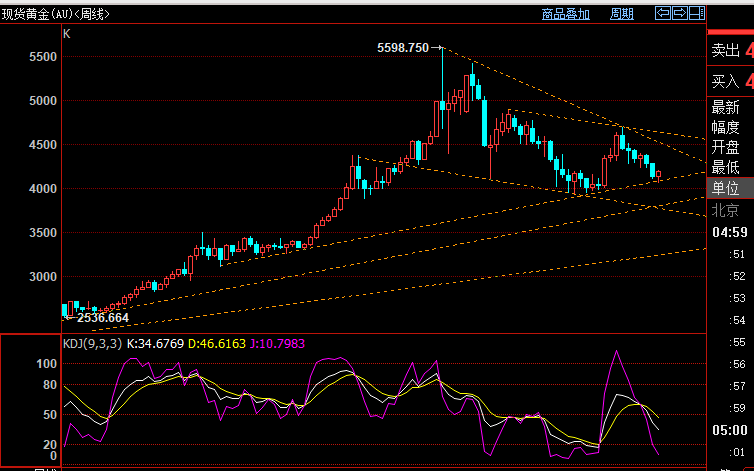Image resolution: width=754 pixels, height=471 pixels.
Task: Click the chart title 现货黄金(AU)<周线>
Action: point(56,14)
